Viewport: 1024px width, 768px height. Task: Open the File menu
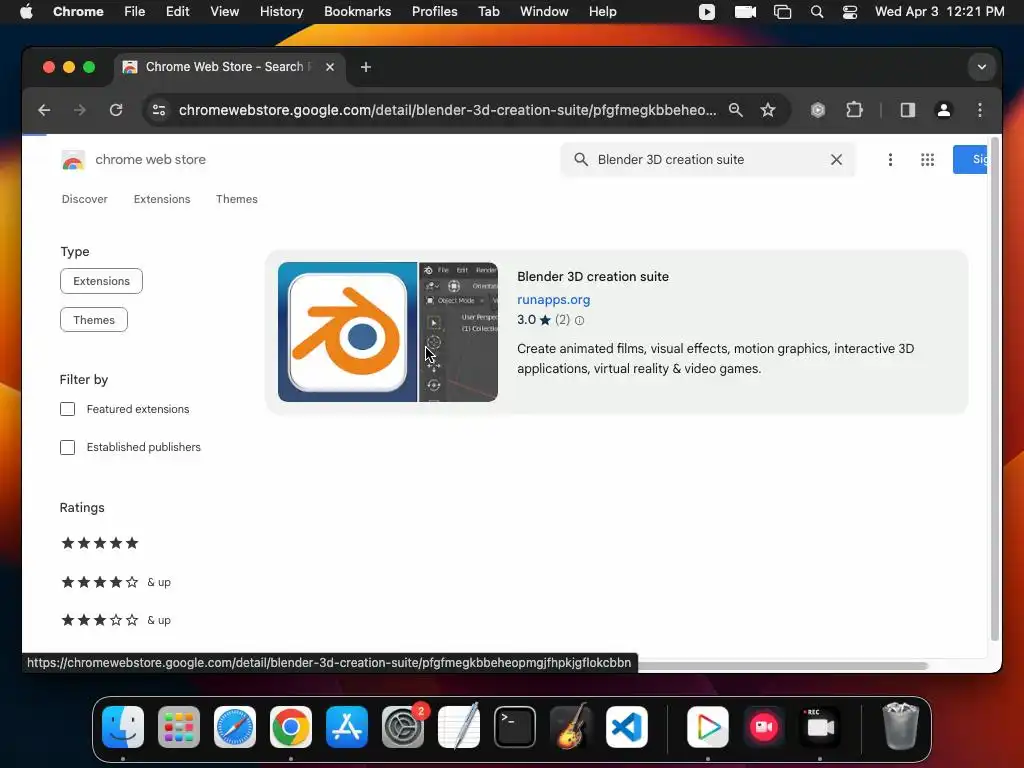135,12
